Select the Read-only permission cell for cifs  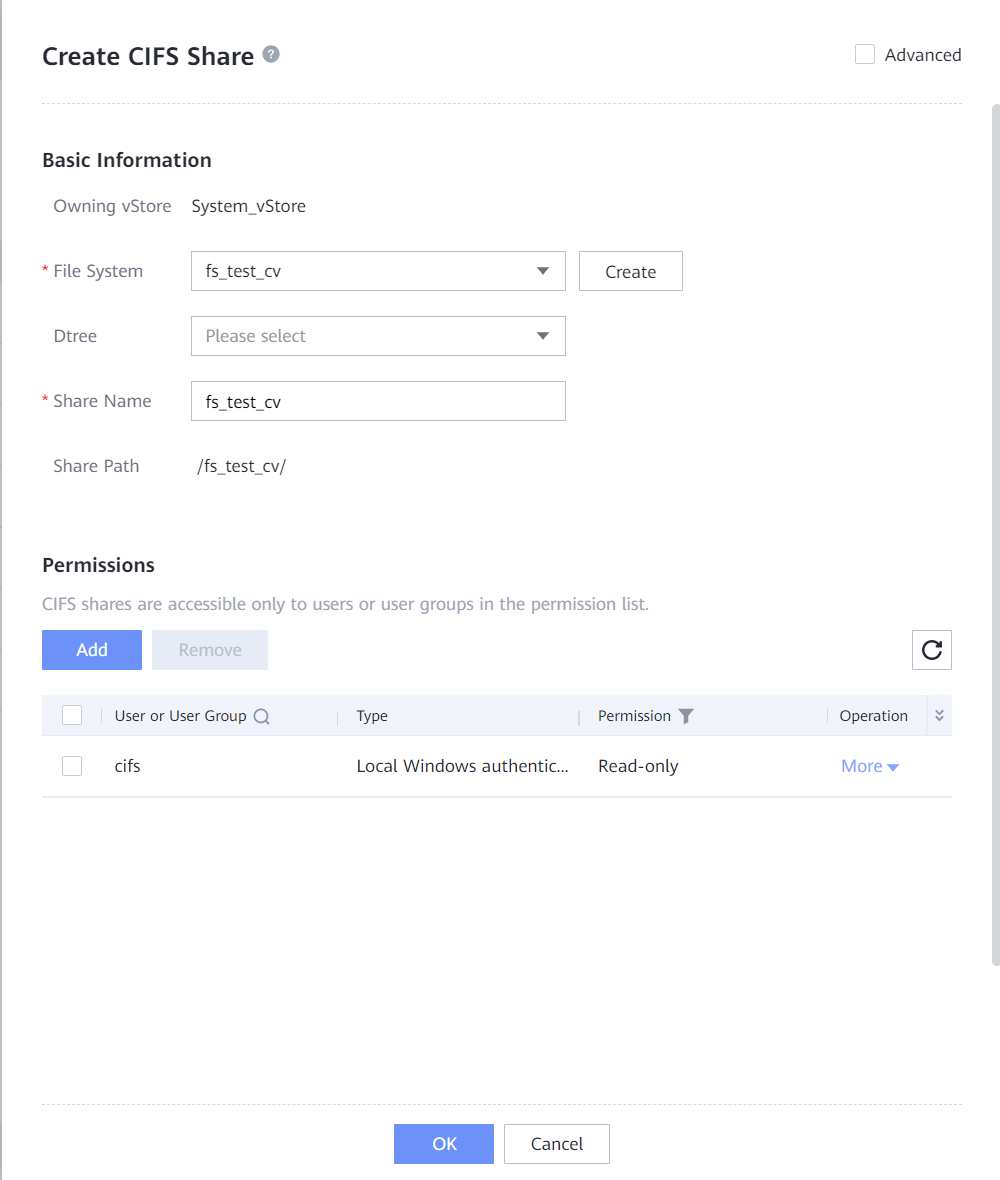pos(638,766)
